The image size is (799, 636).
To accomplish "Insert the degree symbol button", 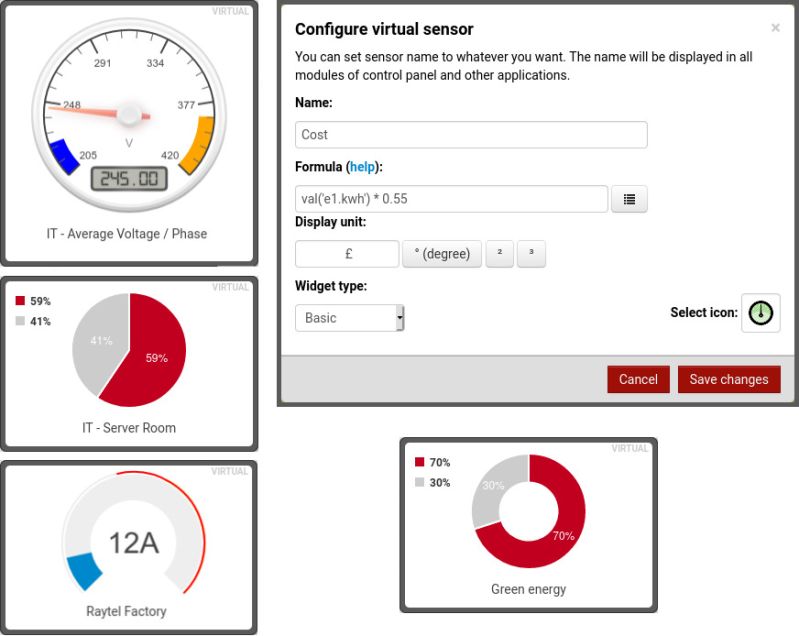I will [x=442, y=254].
